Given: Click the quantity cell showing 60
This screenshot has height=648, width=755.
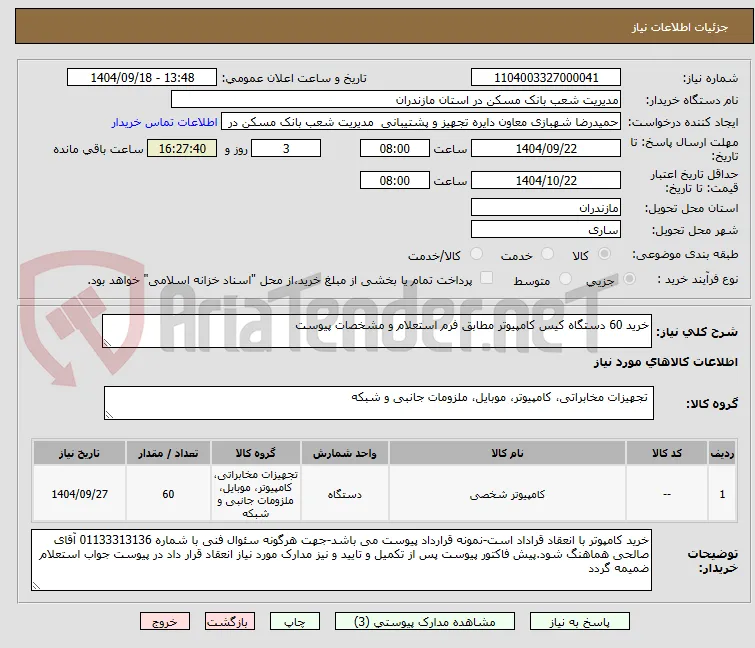Looking at the screenshot, I should [x=168, y=494].
